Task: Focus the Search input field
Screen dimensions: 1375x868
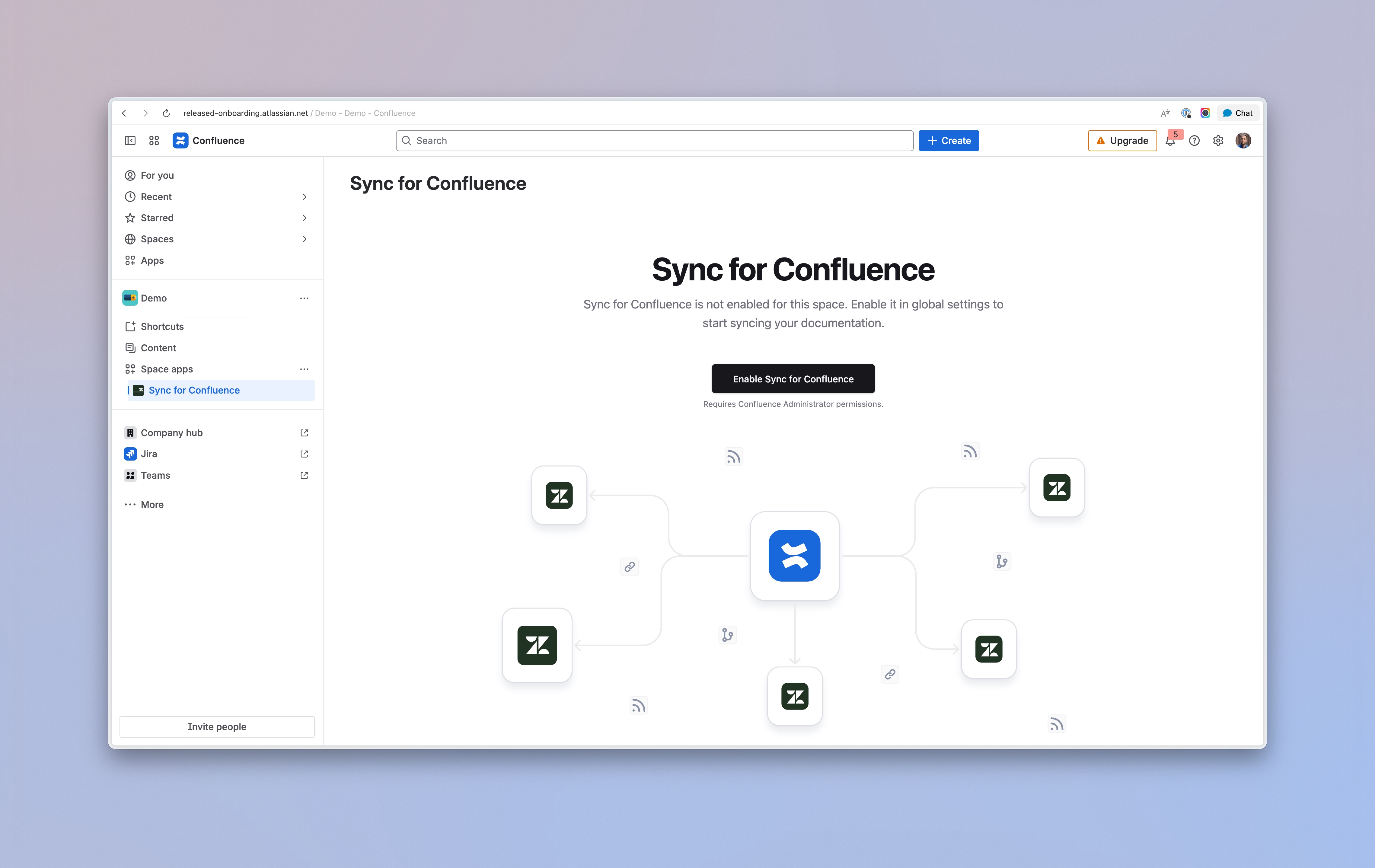Action: 654,140
